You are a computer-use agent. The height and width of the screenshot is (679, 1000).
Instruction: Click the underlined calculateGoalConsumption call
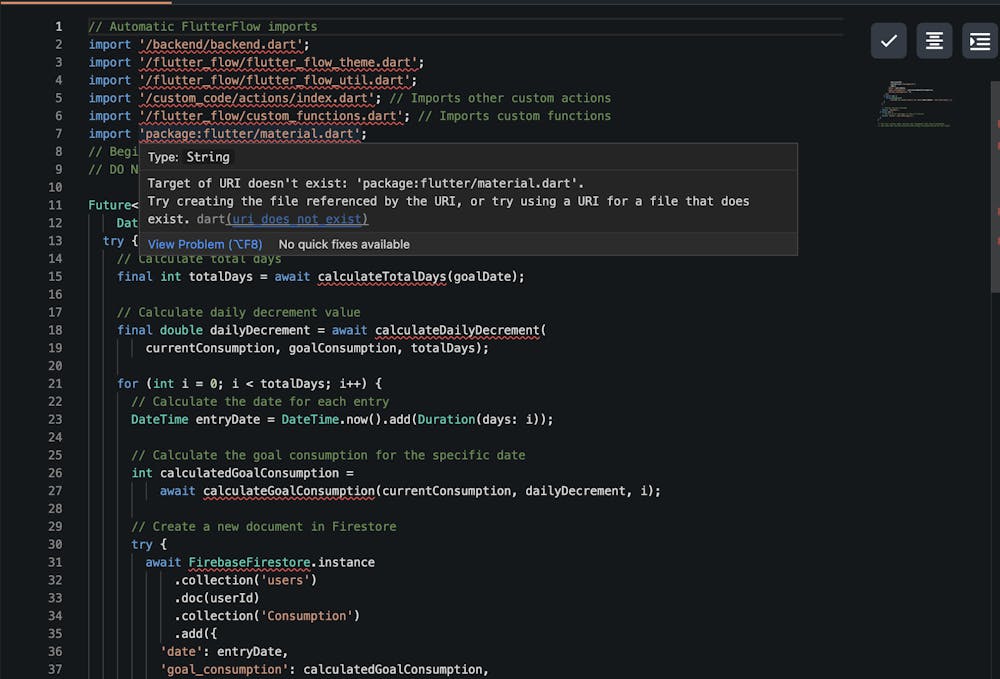pyautogui.click(x=289, y=491)
